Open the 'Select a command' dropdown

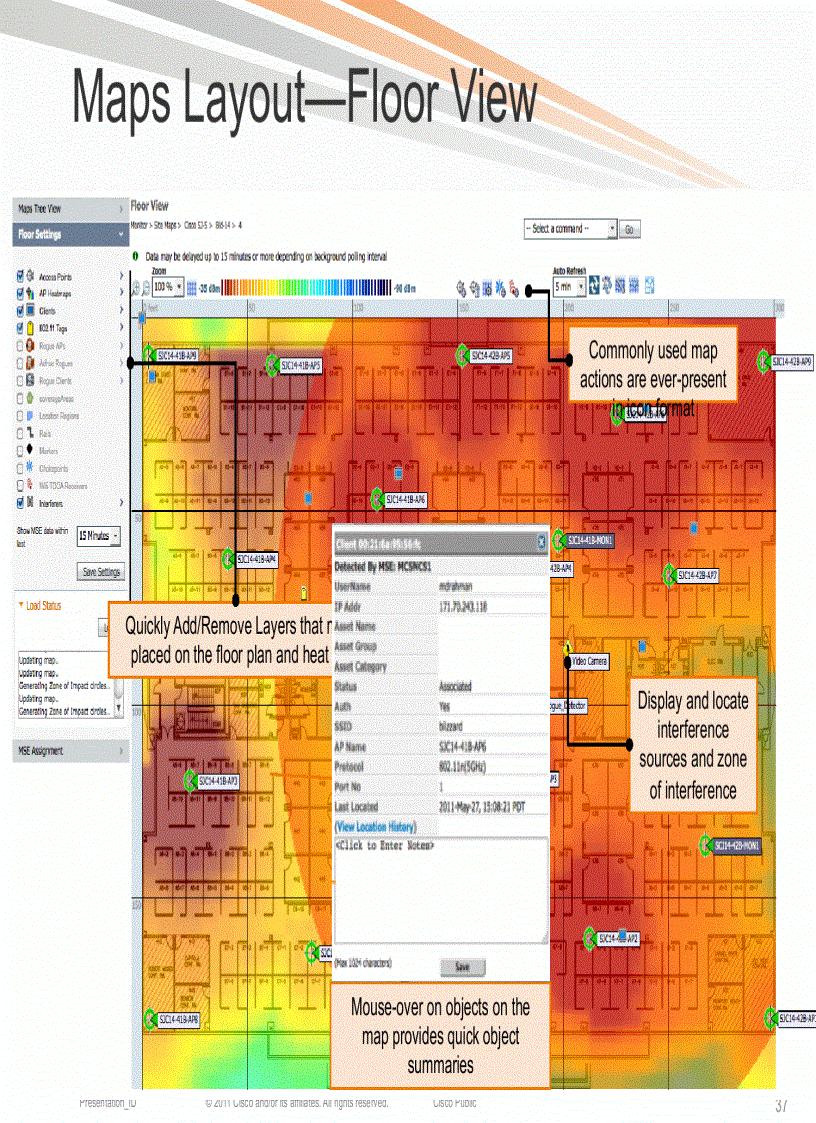[569, 229]
